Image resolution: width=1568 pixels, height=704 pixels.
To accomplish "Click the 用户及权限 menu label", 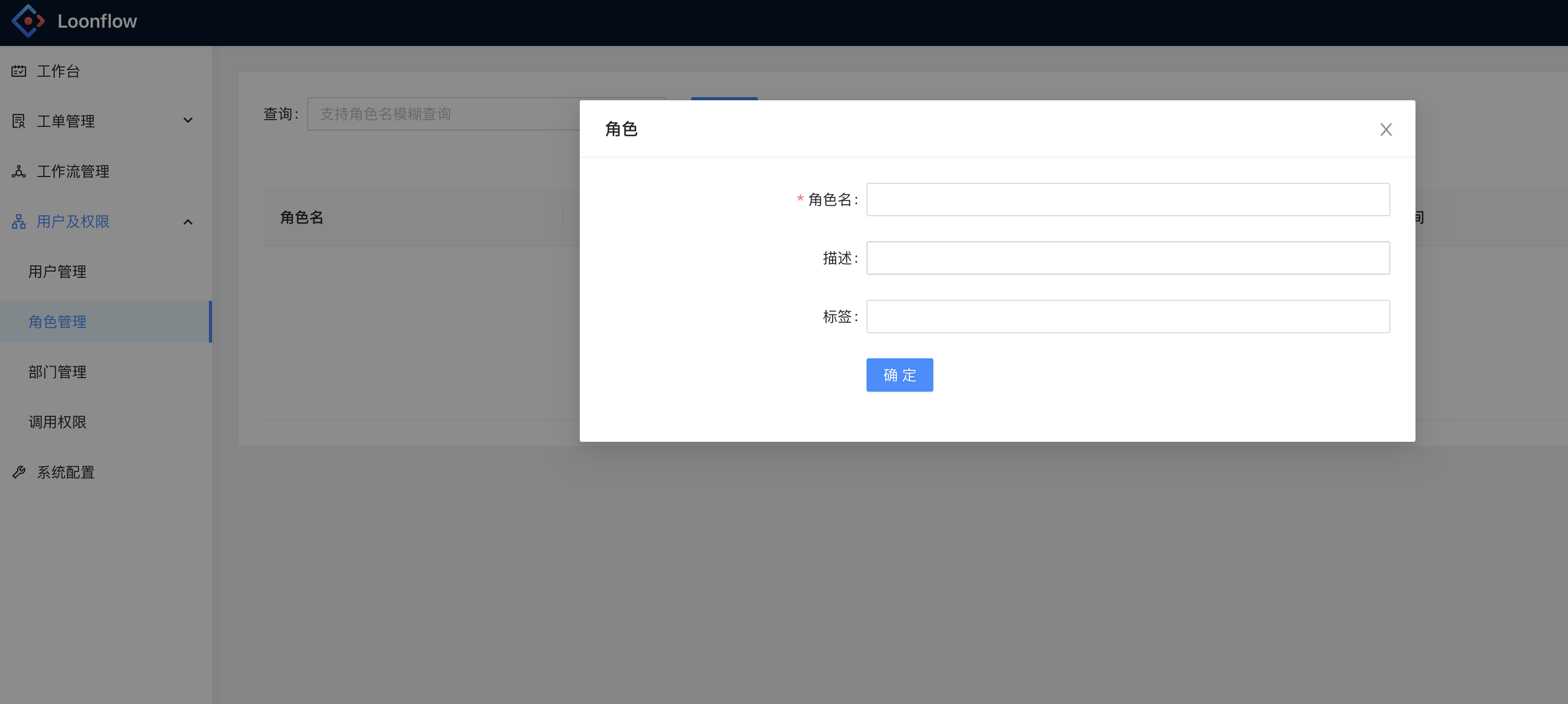I will [x=73, y=221].
